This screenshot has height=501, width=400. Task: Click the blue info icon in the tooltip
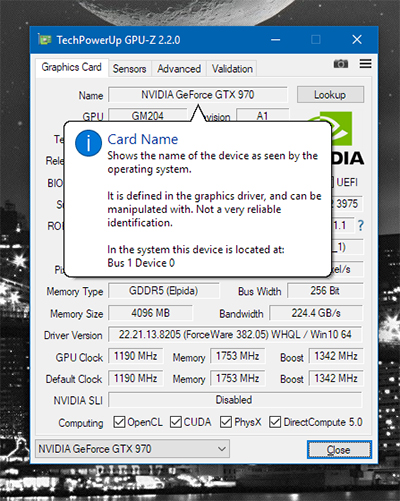88,143
